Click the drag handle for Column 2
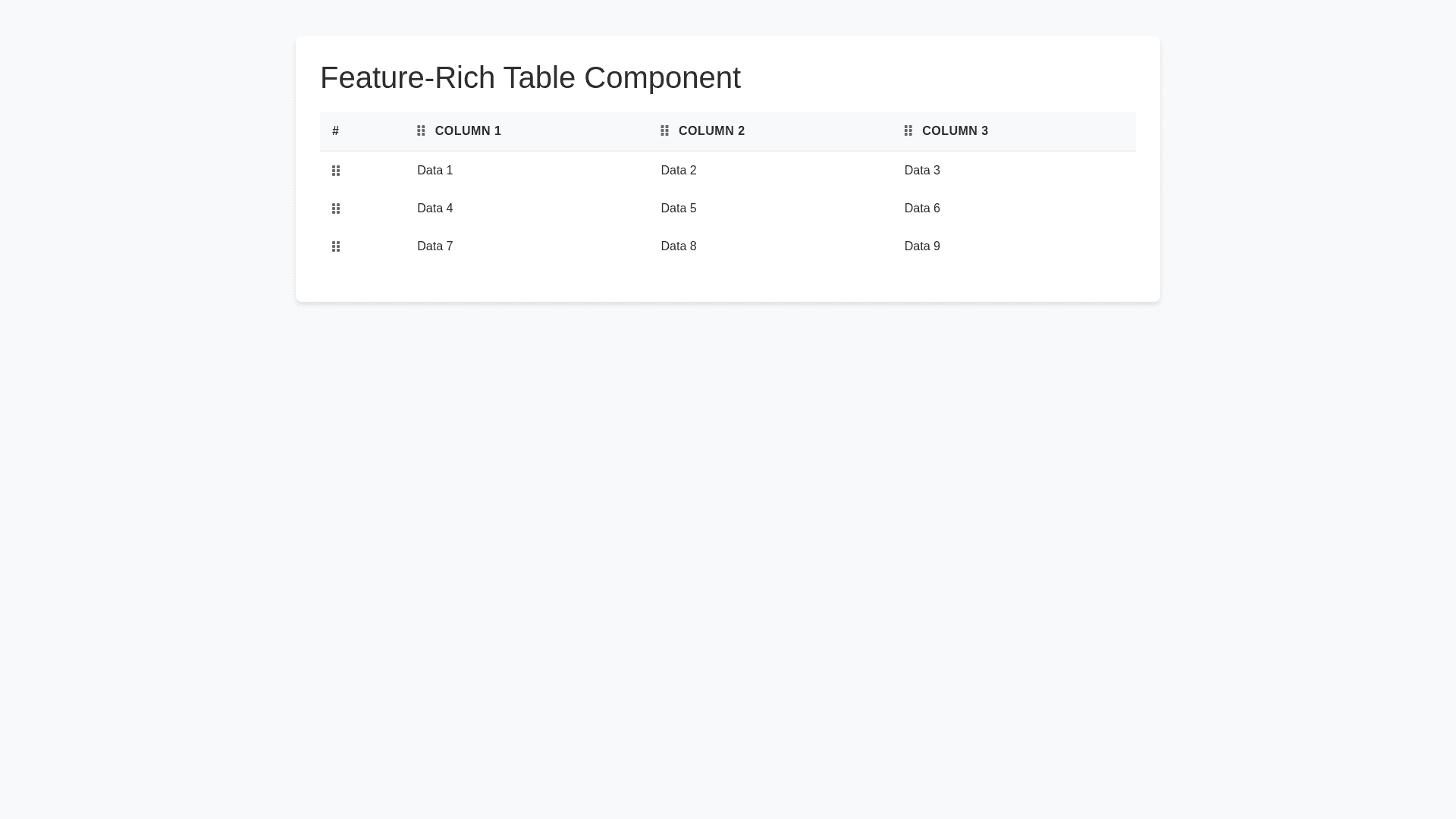 664,131
